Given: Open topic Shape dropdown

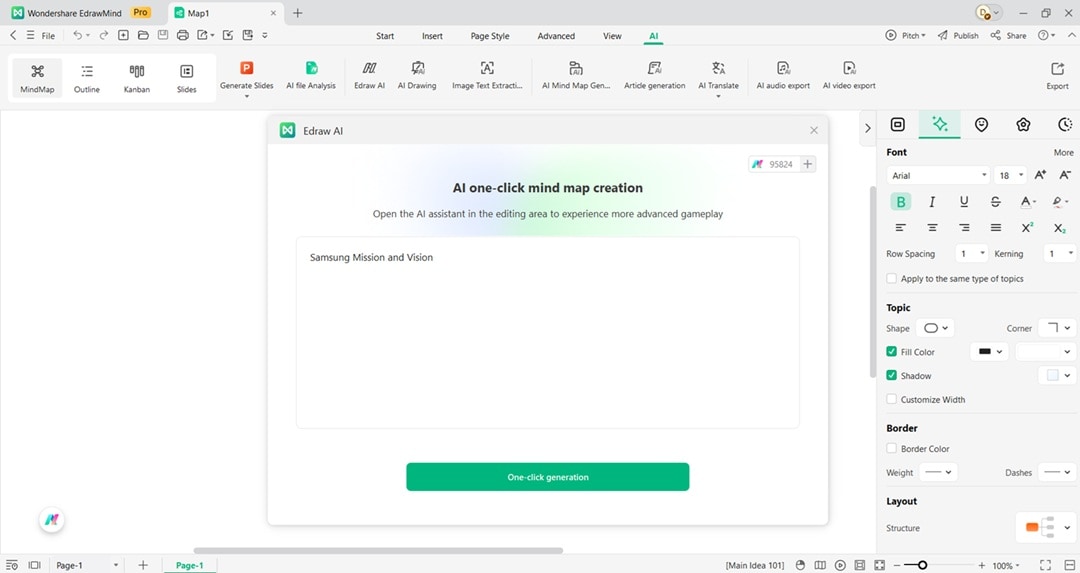Looking at the screenshot, I should click(x=935, y=328).
